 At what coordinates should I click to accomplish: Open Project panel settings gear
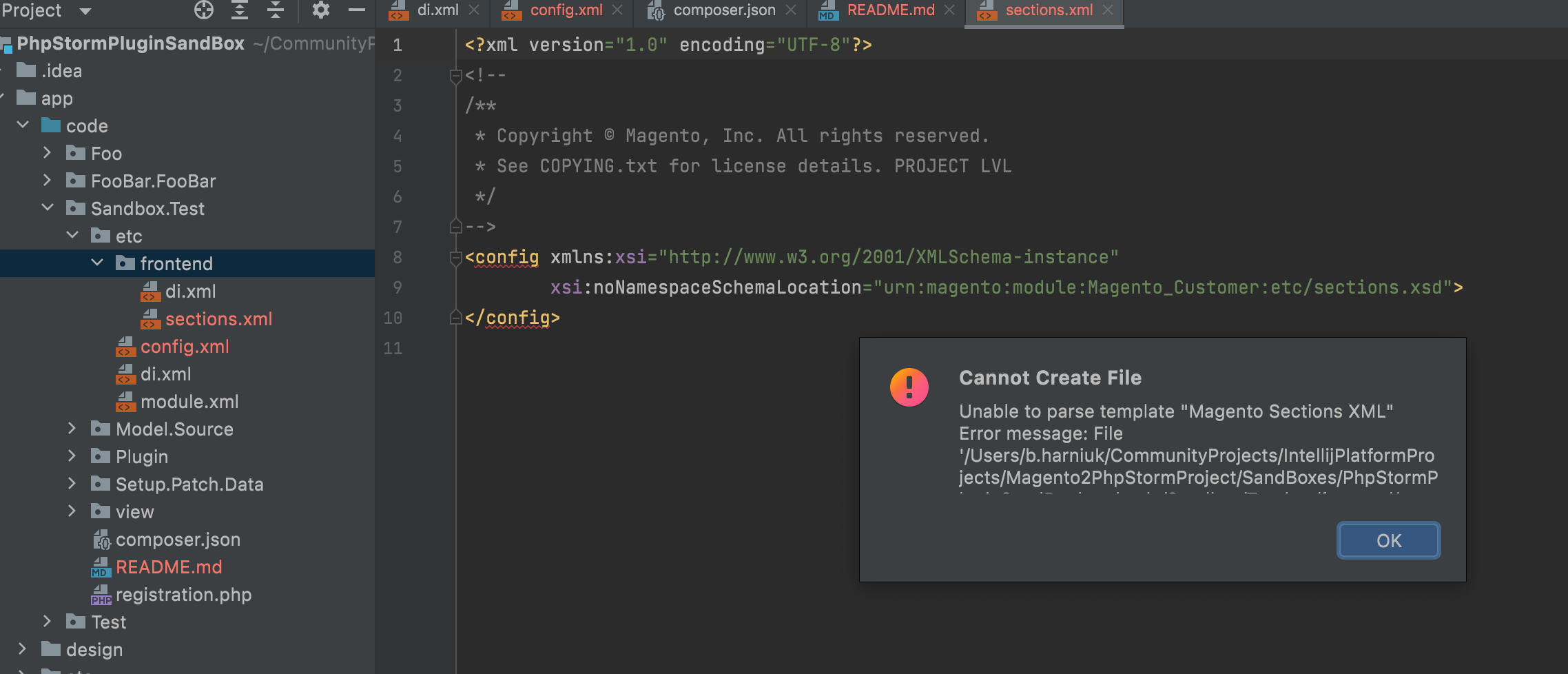(321, 10)
